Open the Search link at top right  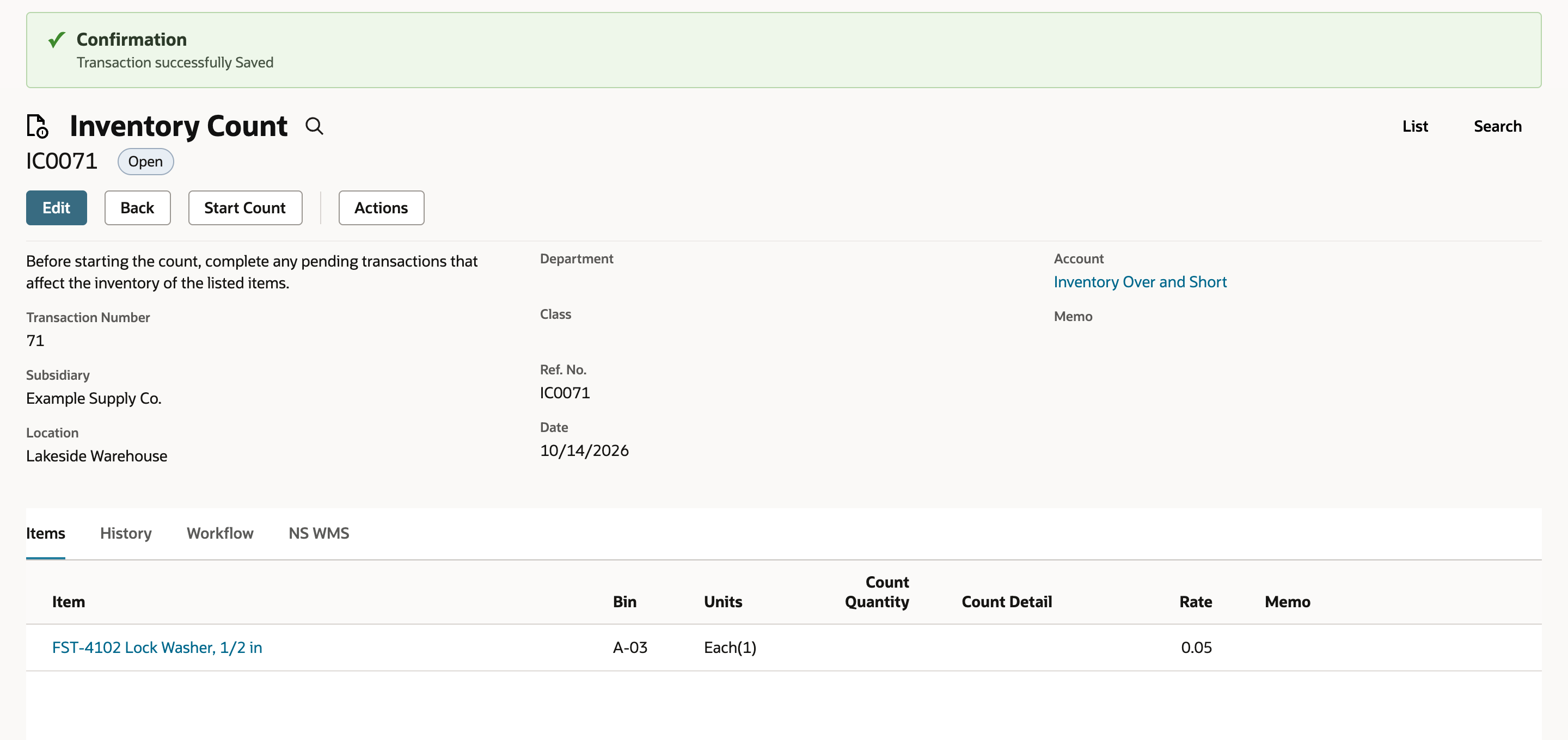pos(1497,126)
